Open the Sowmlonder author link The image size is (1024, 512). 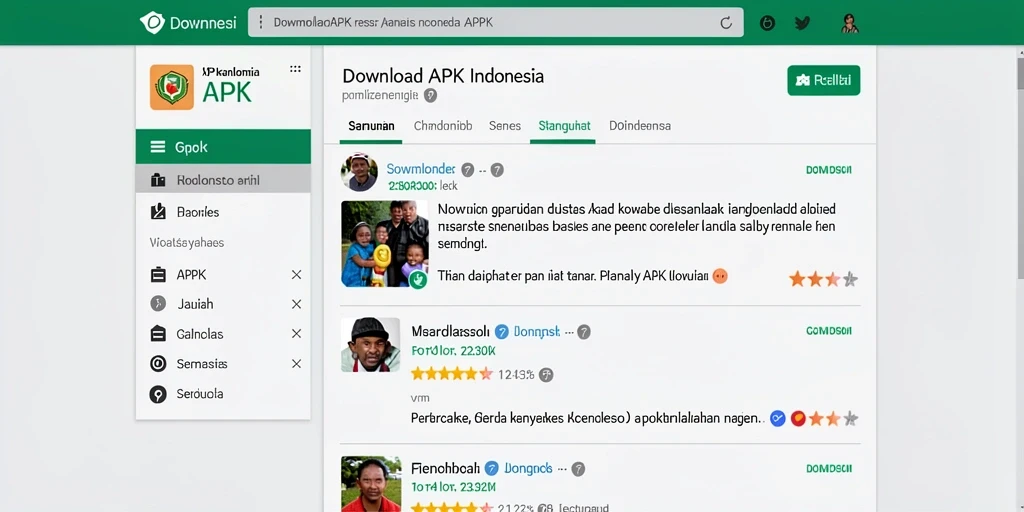pyautogui.click(x=421, y=170)
